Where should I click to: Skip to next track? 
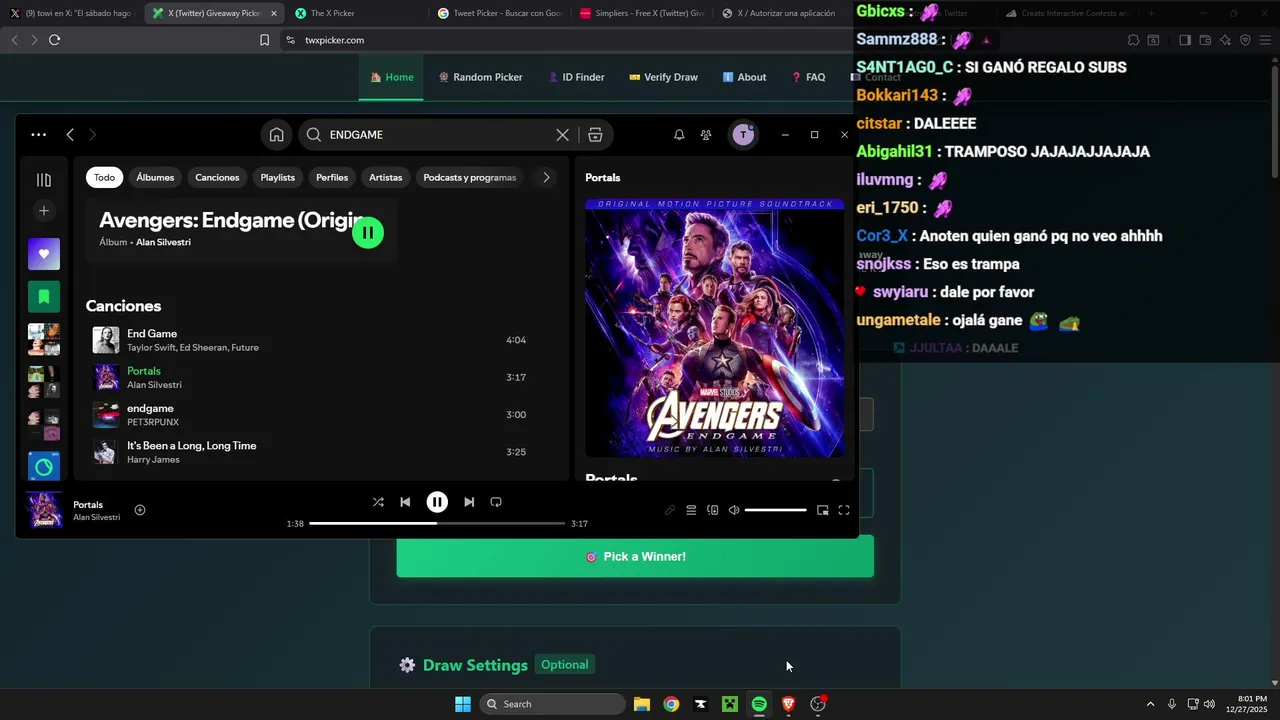click(469, 502)
